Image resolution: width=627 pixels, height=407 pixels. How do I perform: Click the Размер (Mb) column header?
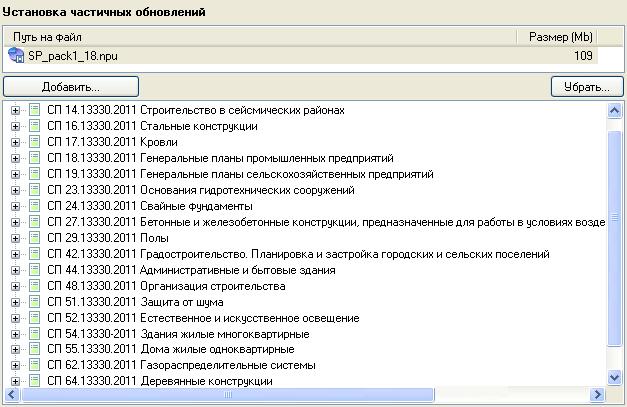[x=560, y=37]
